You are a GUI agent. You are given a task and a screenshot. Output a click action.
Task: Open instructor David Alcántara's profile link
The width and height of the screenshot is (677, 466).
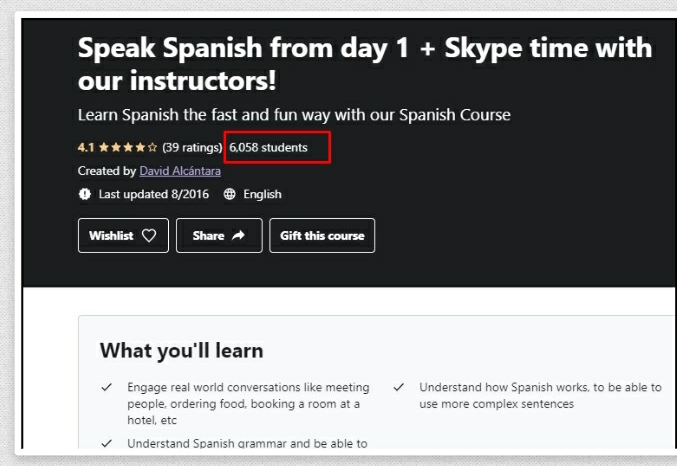click(180, 171)
